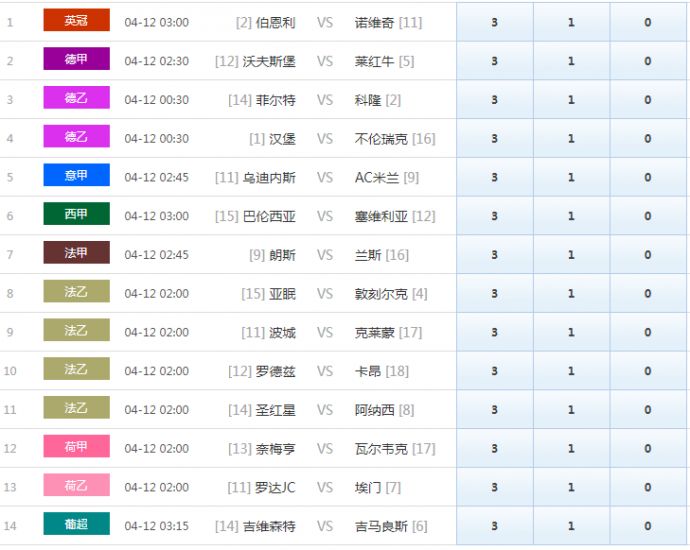Click the brown 法甲 league tag

[77, 252]
